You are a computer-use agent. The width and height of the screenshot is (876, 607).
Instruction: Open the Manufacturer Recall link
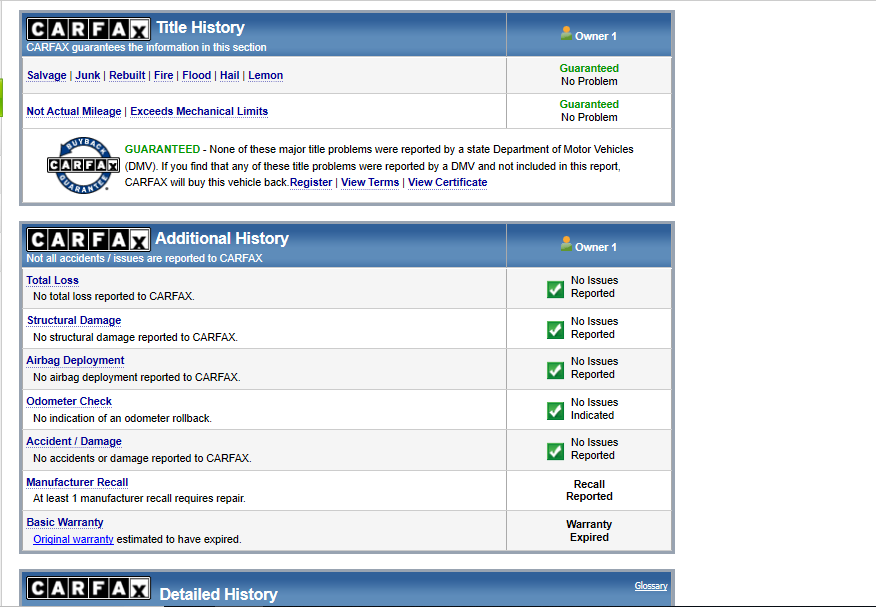click(x=77, y=482)
